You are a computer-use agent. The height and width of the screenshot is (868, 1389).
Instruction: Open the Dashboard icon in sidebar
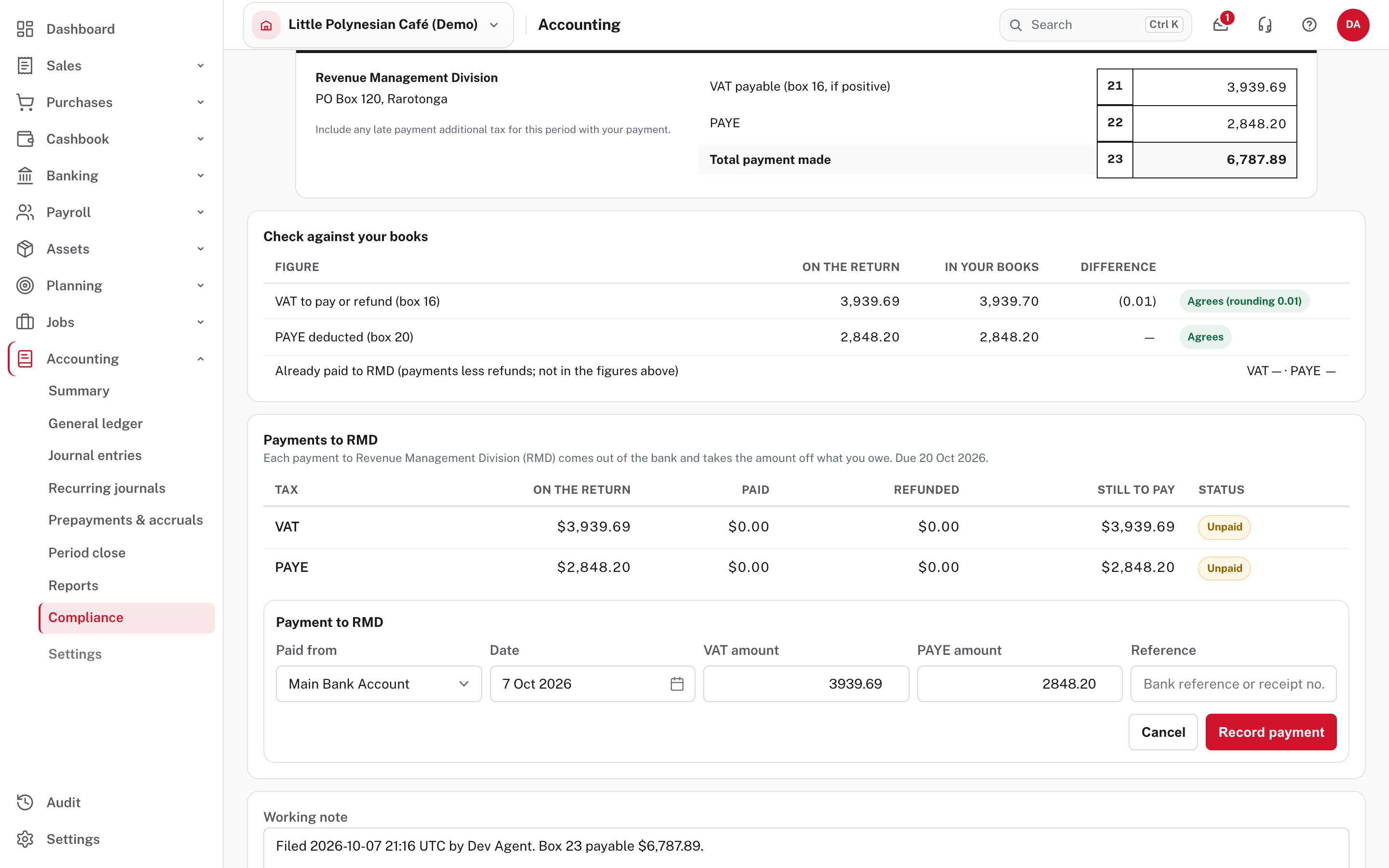coord(25,29)
